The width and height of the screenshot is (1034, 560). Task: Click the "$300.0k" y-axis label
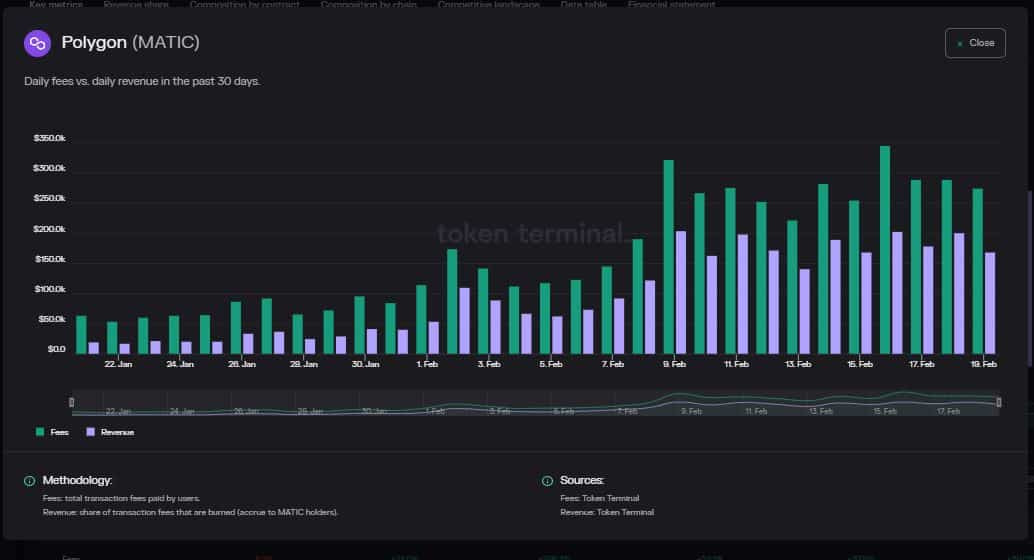[x=49, y=168]
